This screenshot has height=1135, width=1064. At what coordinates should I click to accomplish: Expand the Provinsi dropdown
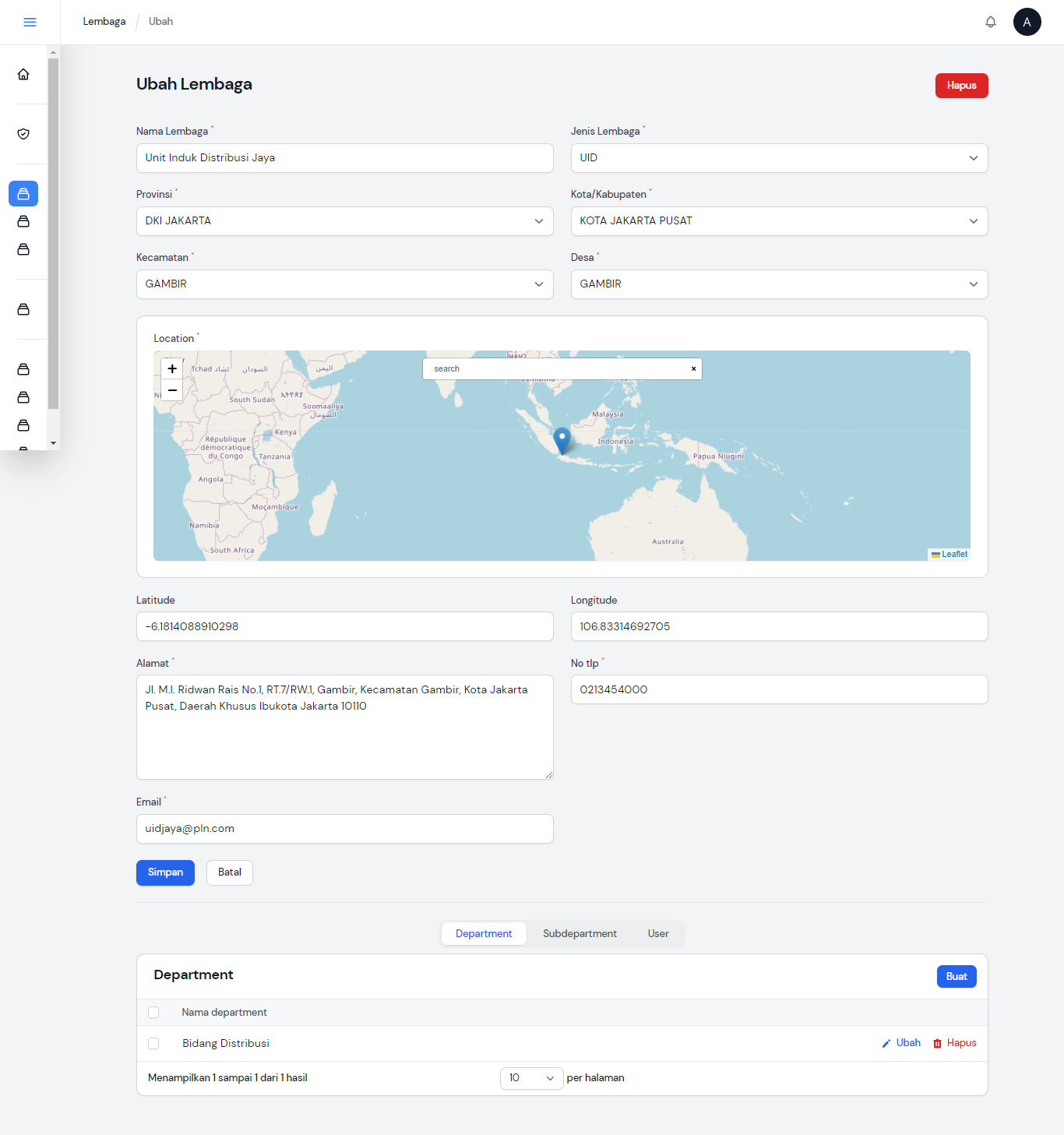(344, 221)
